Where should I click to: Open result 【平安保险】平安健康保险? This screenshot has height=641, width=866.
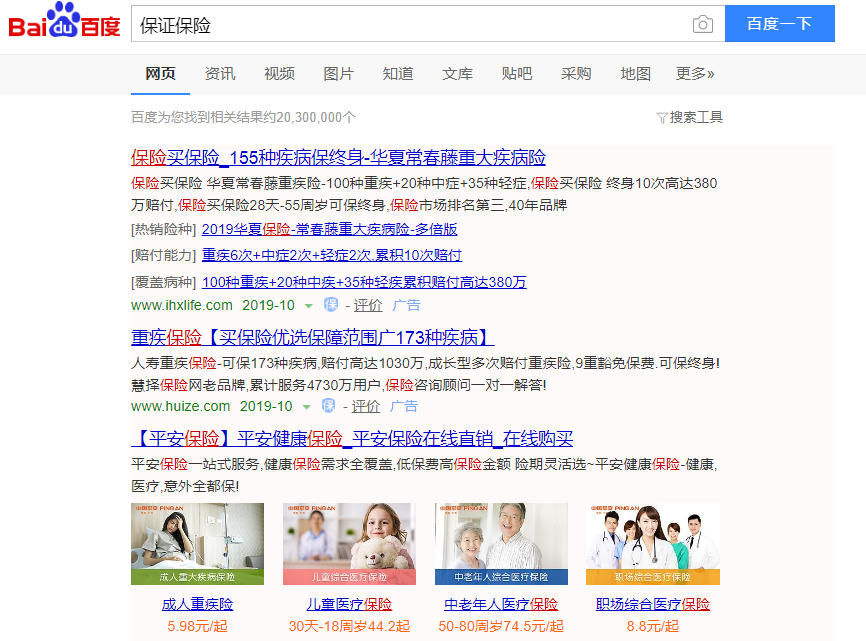click(x=352, y=439)
